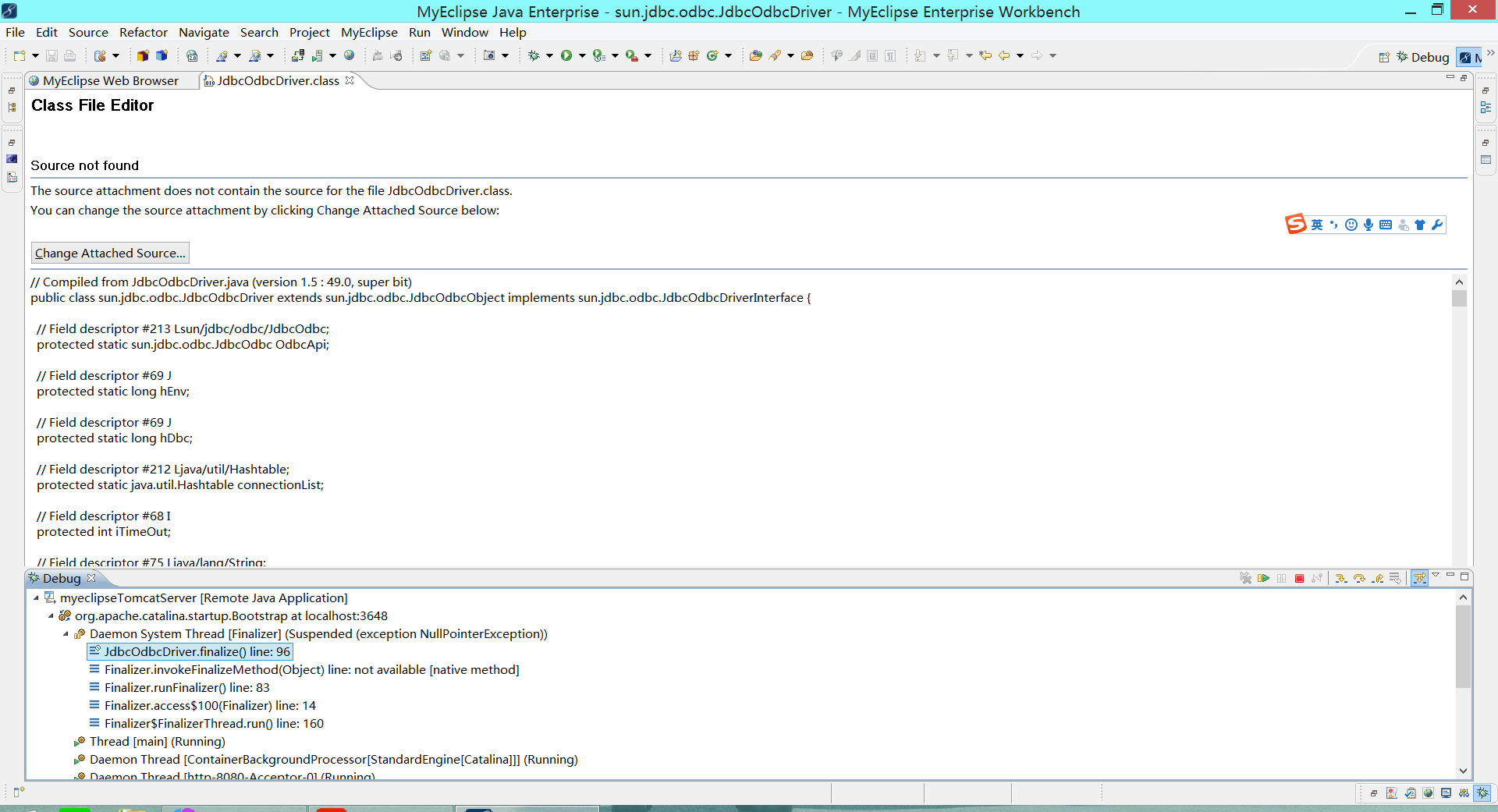1498x812 pixels.
Task: Open the File menu
Action: [x=15, y=32]
